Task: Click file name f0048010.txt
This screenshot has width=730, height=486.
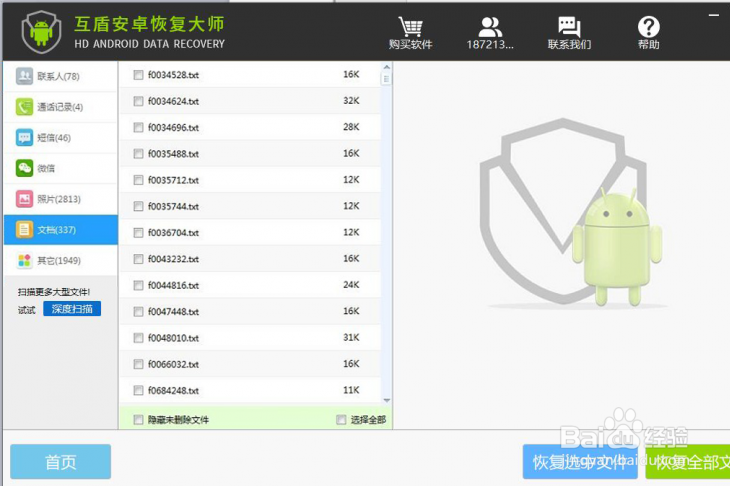Action: 174,338
